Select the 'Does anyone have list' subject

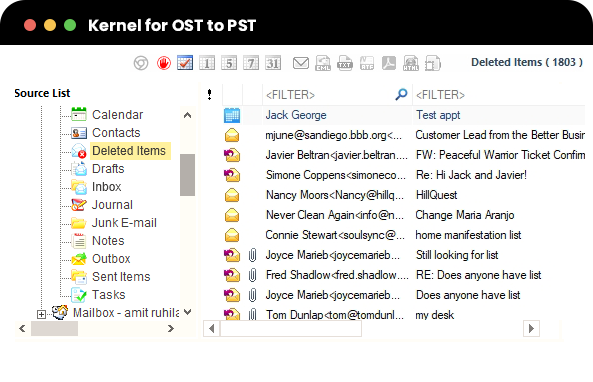pos(468,295)
